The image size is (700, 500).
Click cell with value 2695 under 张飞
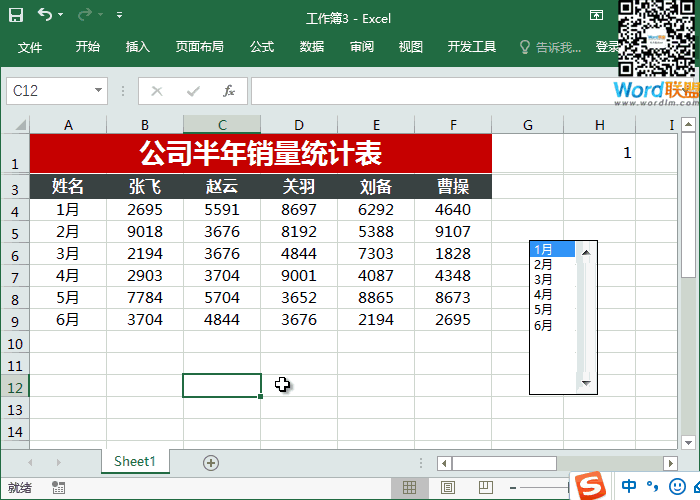click(x=145, y=210)
